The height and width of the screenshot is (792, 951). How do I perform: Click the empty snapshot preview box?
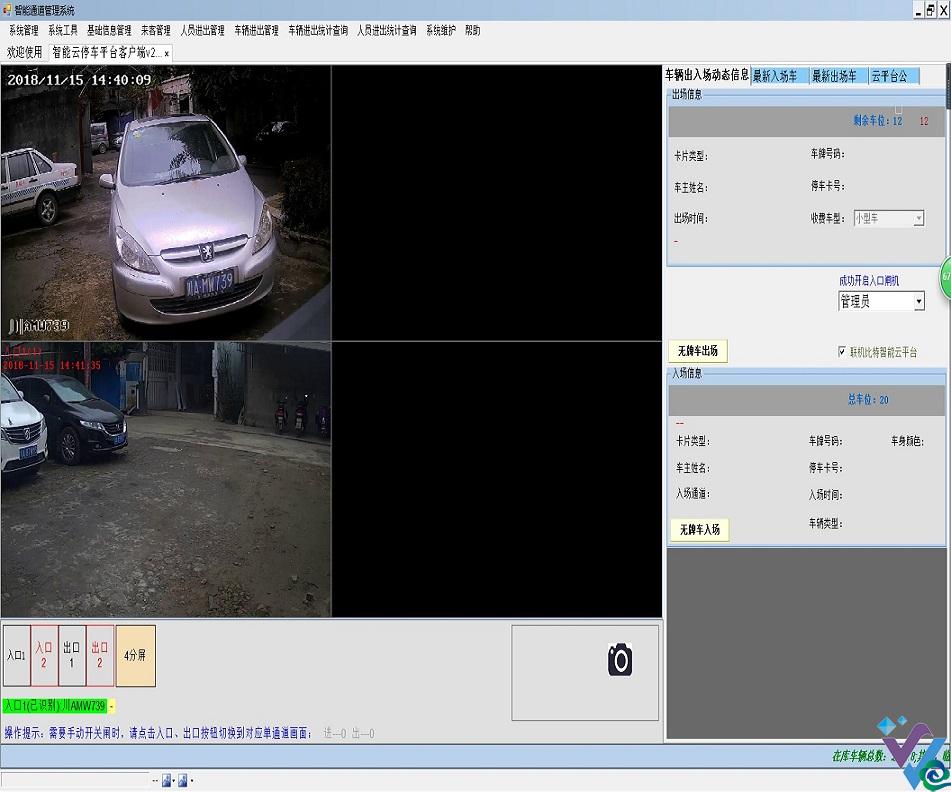pyautogui.click(x=585, y=673)
